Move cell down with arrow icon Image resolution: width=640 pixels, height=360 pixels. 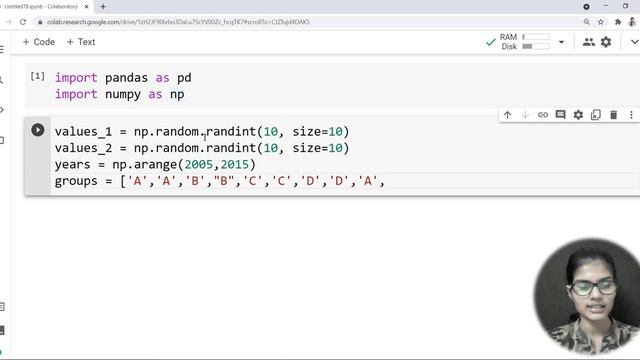click(x=525, y=115)
